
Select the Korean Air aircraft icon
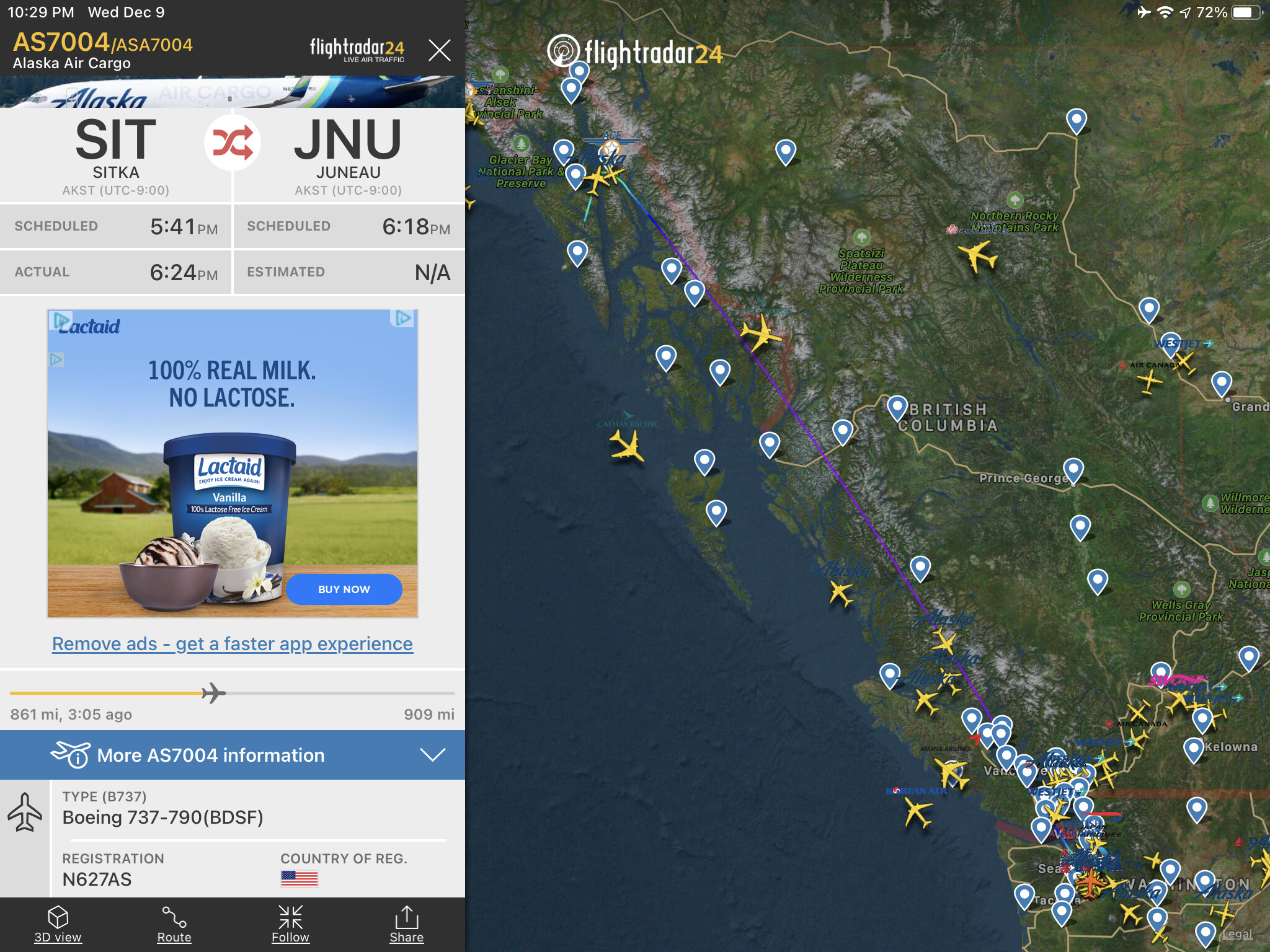tap(918, 812)
